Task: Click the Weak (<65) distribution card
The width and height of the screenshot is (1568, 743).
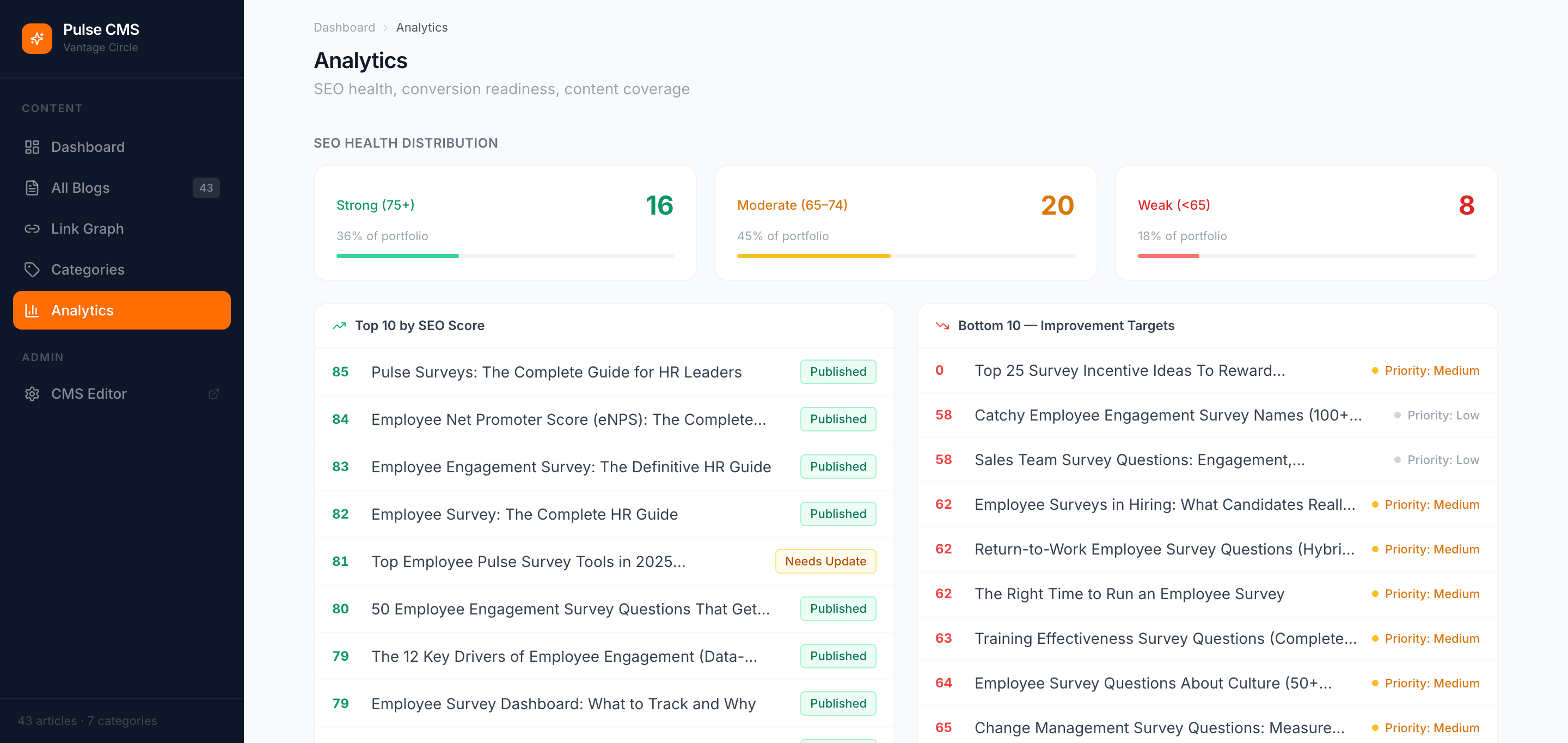Action: pos(1306,223)
